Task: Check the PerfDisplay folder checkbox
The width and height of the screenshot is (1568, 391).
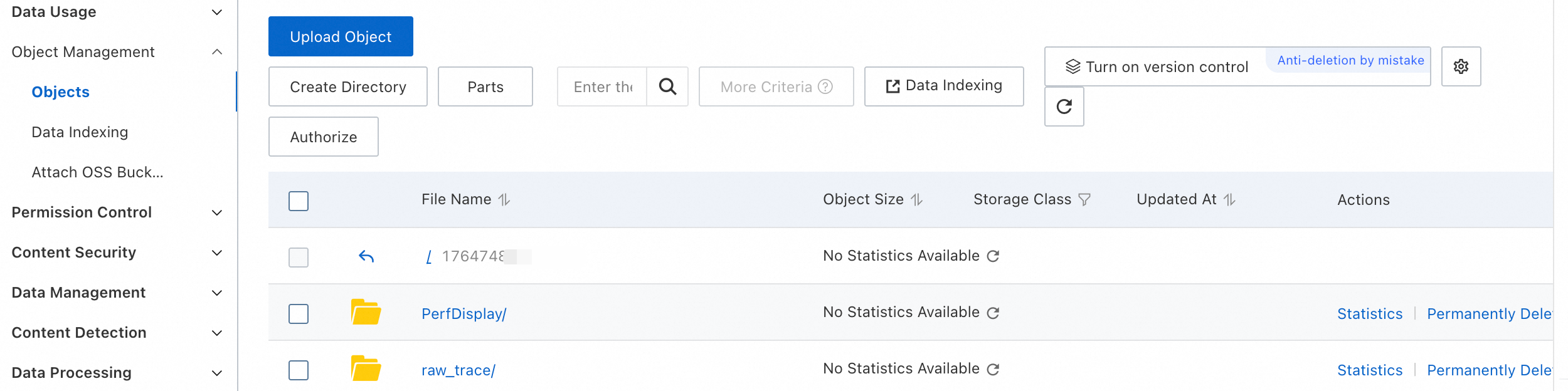Action: [299, 314]
